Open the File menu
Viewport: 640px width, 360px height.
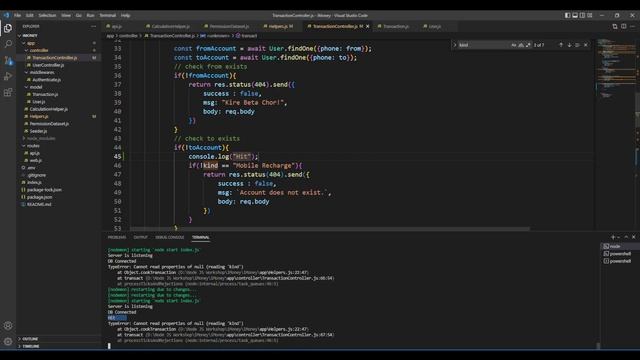click(x=17, y=16)
